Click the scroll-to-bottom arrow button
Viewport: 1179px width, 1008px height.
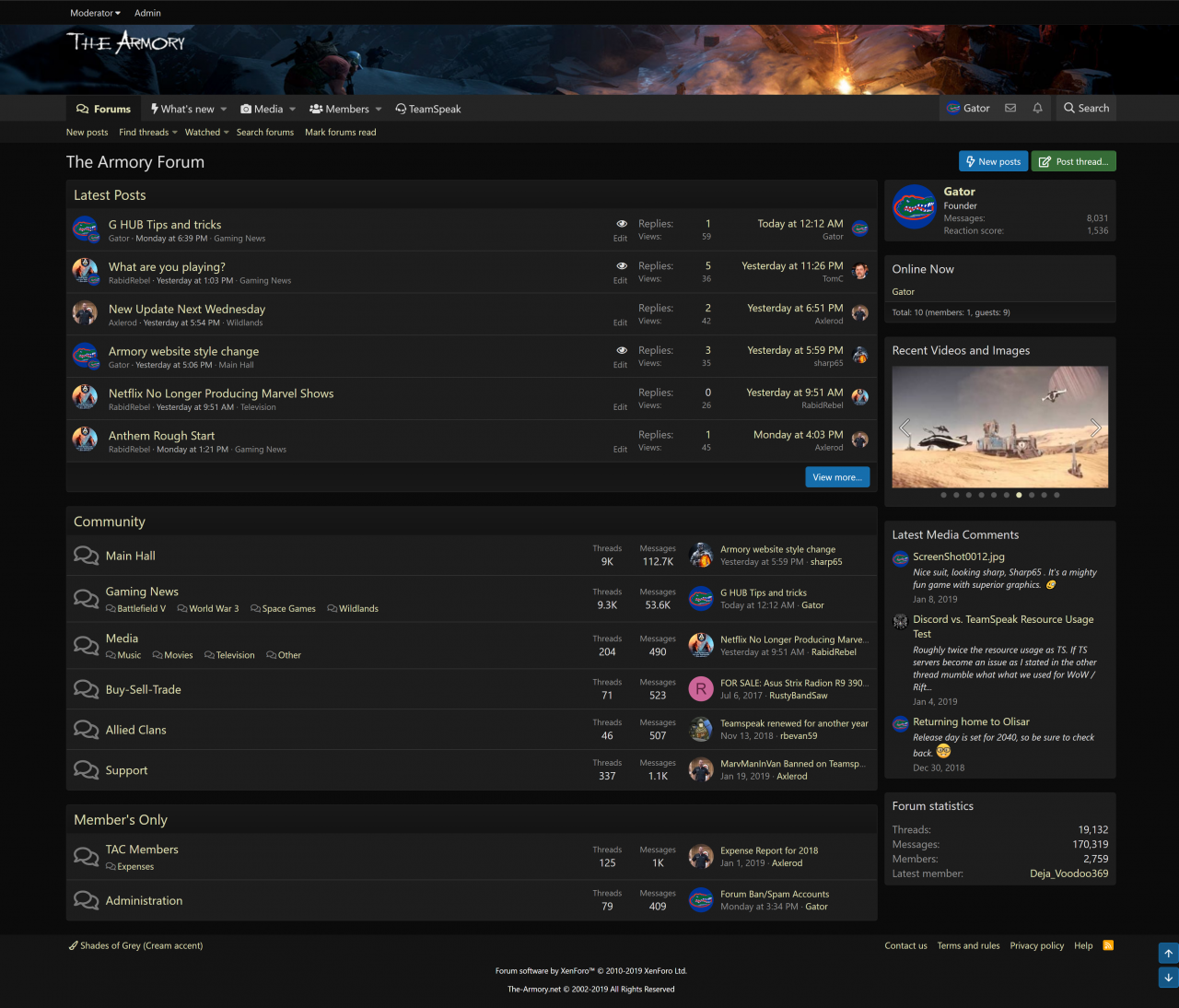tap(1168, 978)
